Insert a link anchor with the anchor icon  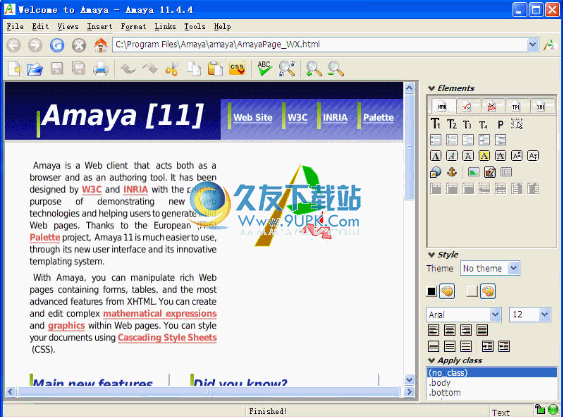click(452, 172)
